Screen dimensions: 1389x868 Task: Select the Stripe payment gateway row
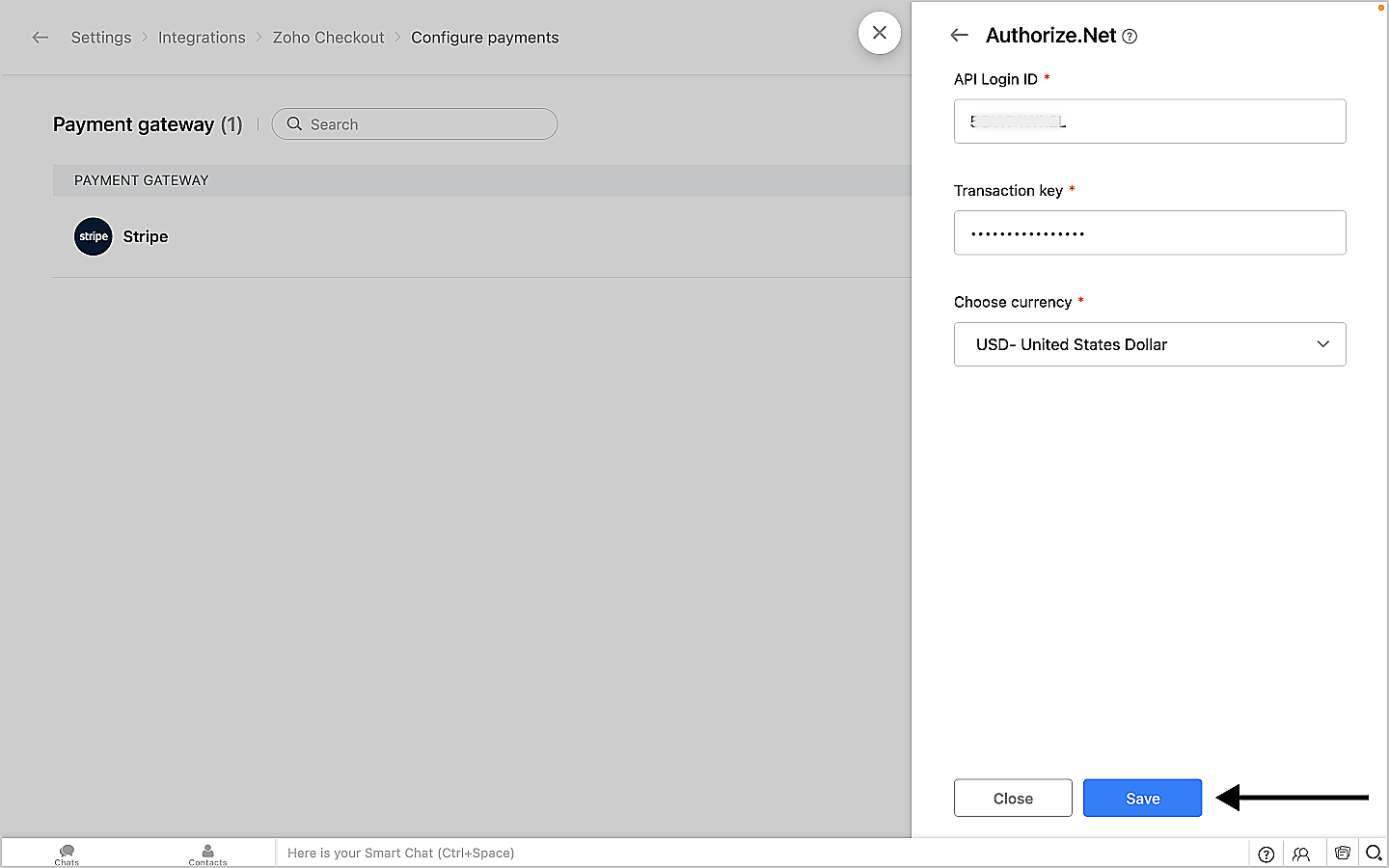482,237
